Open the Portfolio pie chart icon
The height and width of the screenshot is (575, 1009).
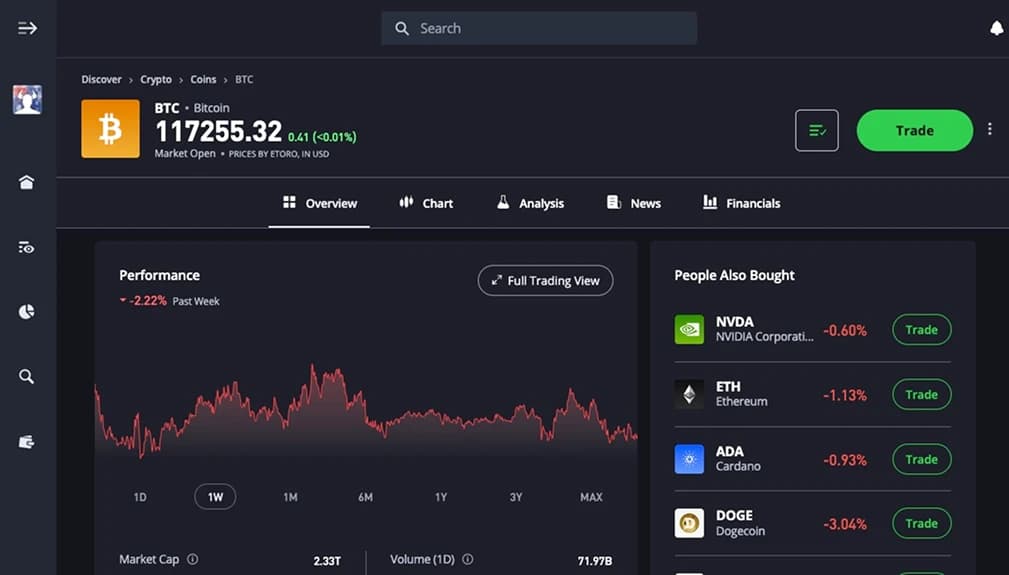point(26,312)
